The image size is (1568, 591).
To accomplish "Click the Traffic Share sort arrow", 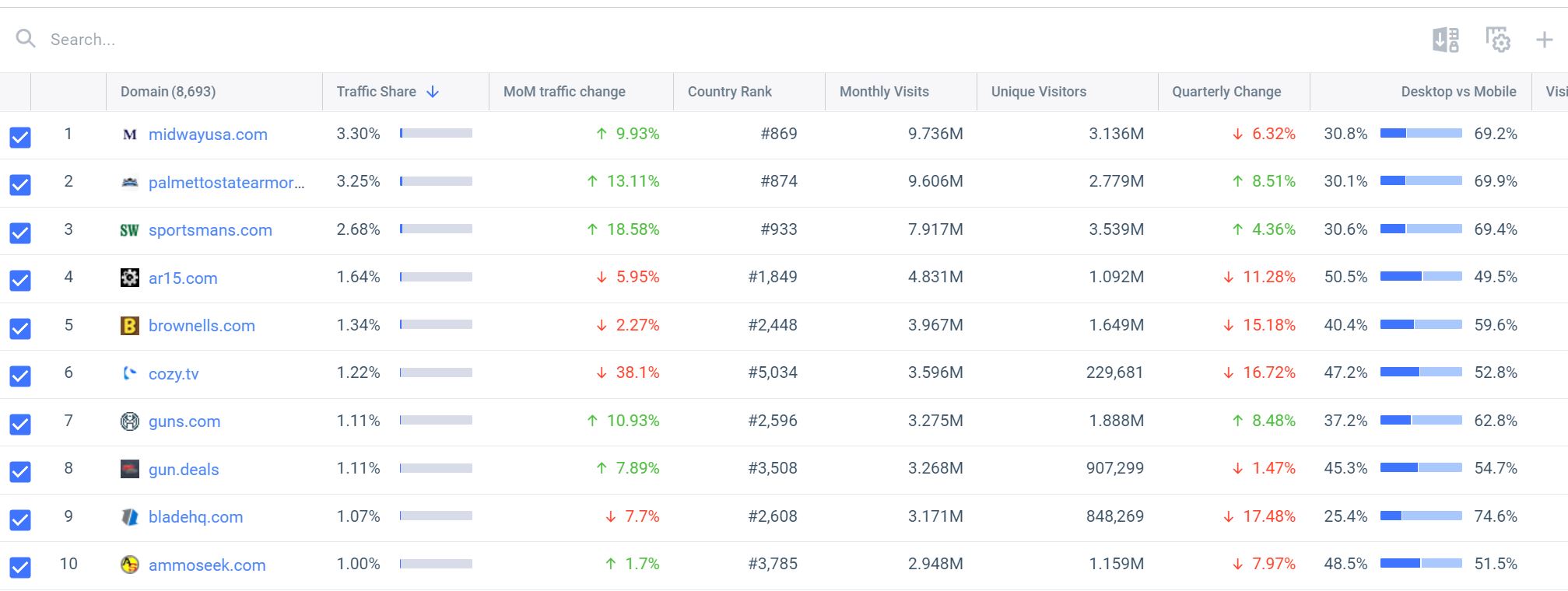I will (x=433, y=92).
